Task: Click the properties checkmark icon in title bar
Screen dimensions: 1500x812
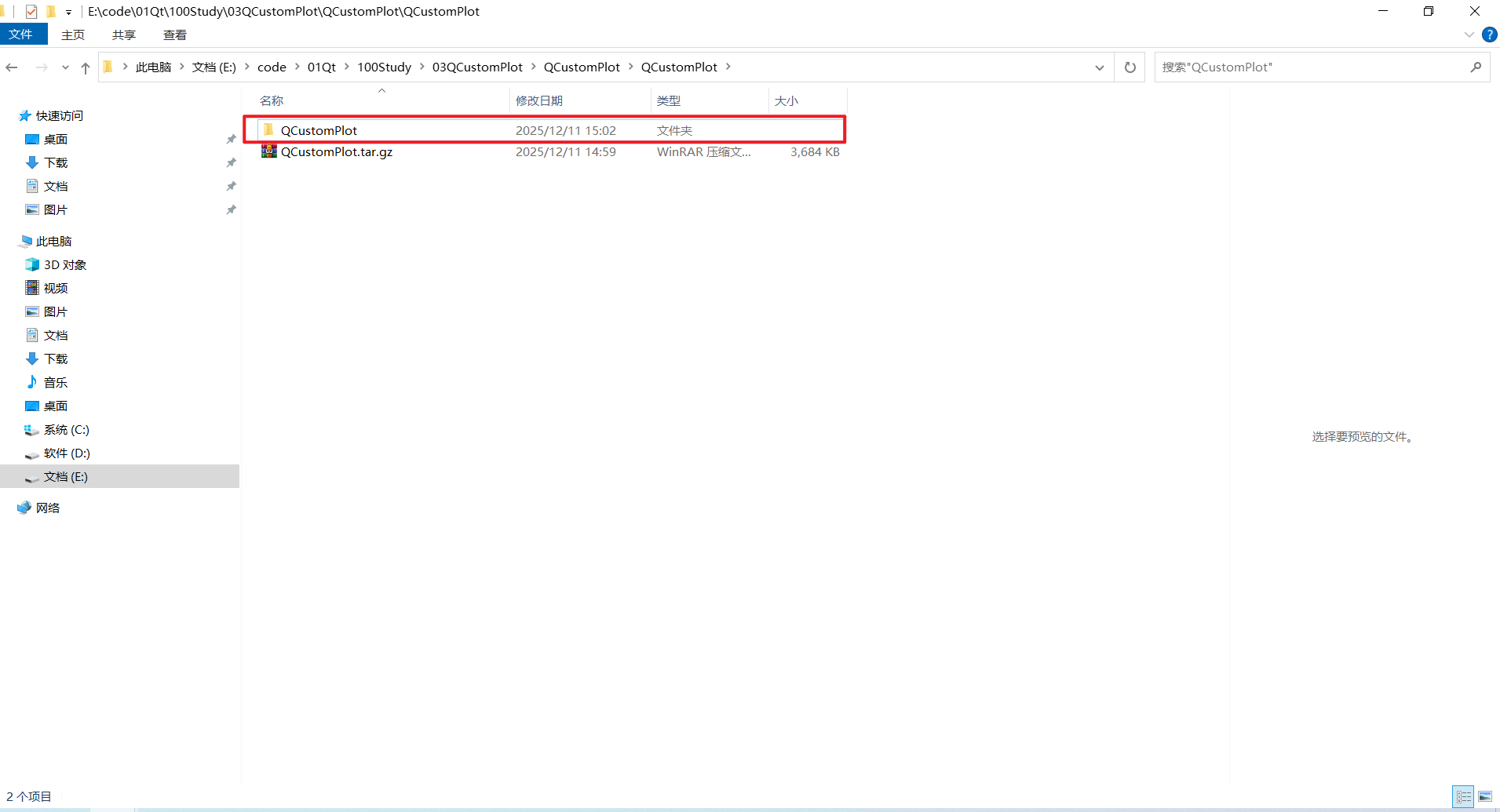Action: pos(31,12)
